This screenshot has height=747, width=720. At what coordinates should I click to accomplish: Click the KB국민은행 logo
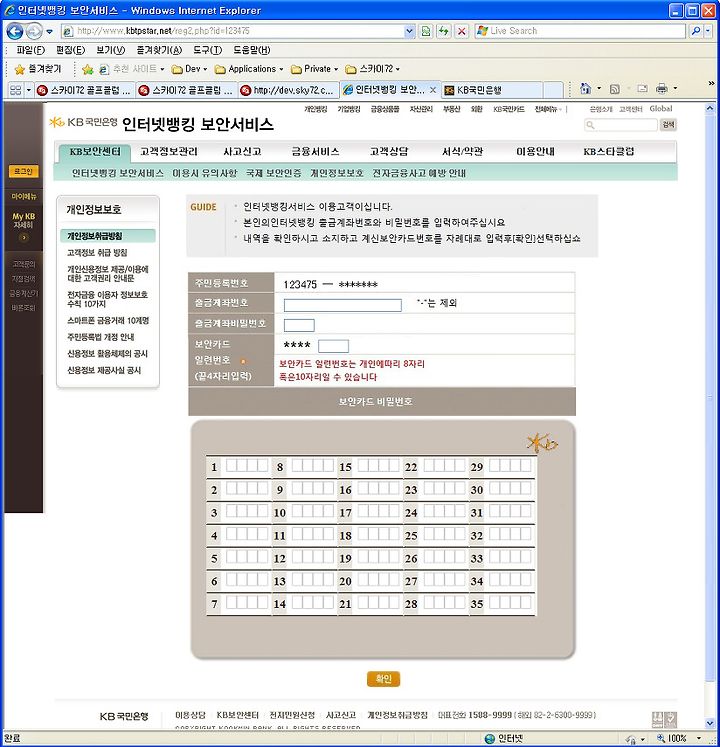[x=83, y=122]
